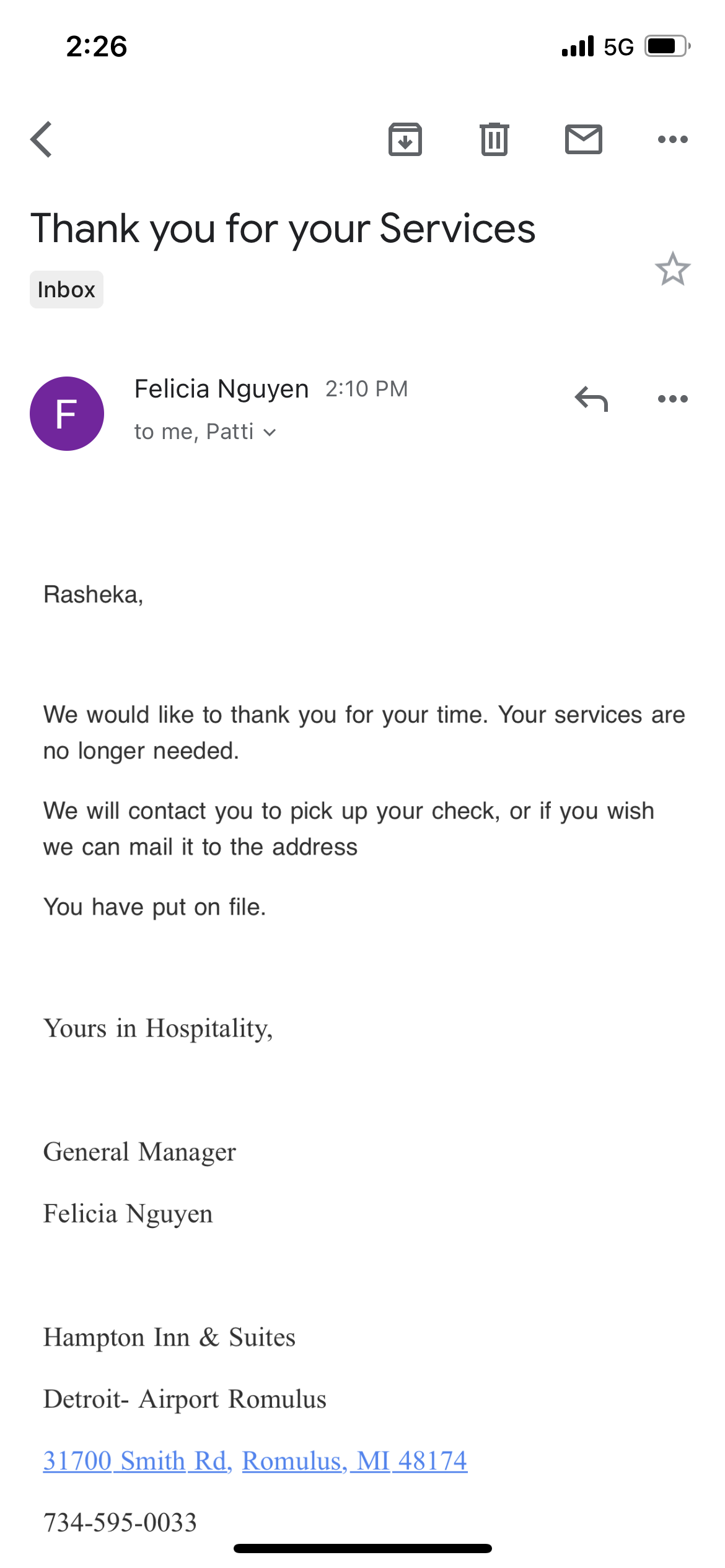Delete the email using the trash icon
Screen dimensions: 725x1568
(x=494, y=139)
